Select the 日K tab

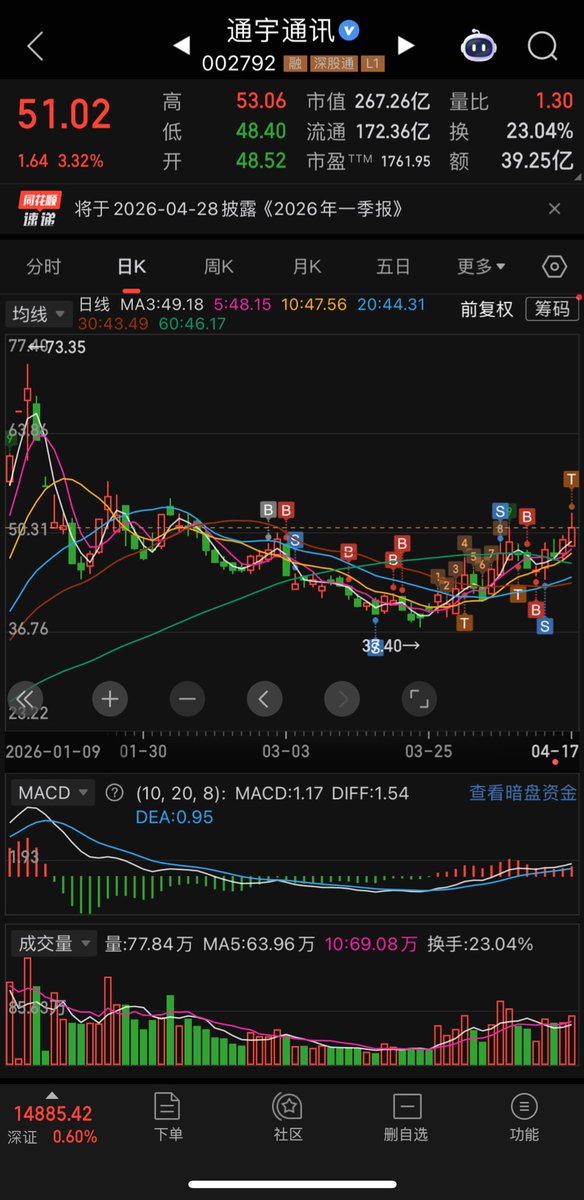pos(132,266)
